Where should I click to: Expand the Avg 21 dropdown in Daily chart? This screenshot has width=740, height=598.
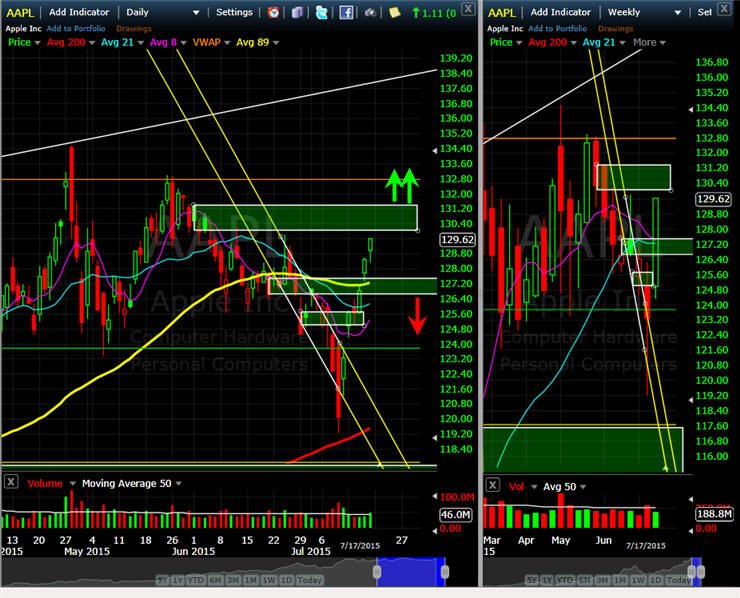coord(140,43)
